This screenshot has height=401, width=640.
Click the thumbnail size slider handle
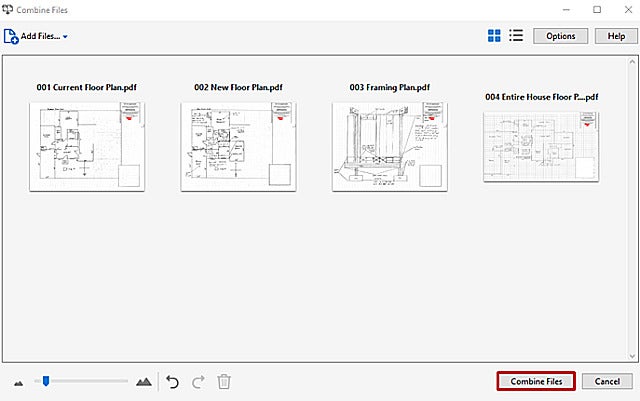(x=46, y=381)
